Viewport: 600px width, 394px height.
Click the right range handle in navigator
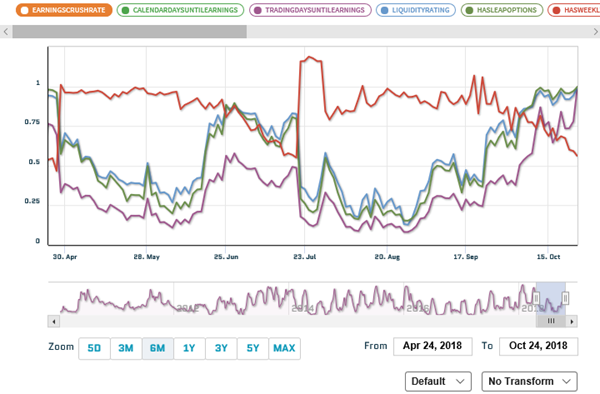click(x=565, y=298)
